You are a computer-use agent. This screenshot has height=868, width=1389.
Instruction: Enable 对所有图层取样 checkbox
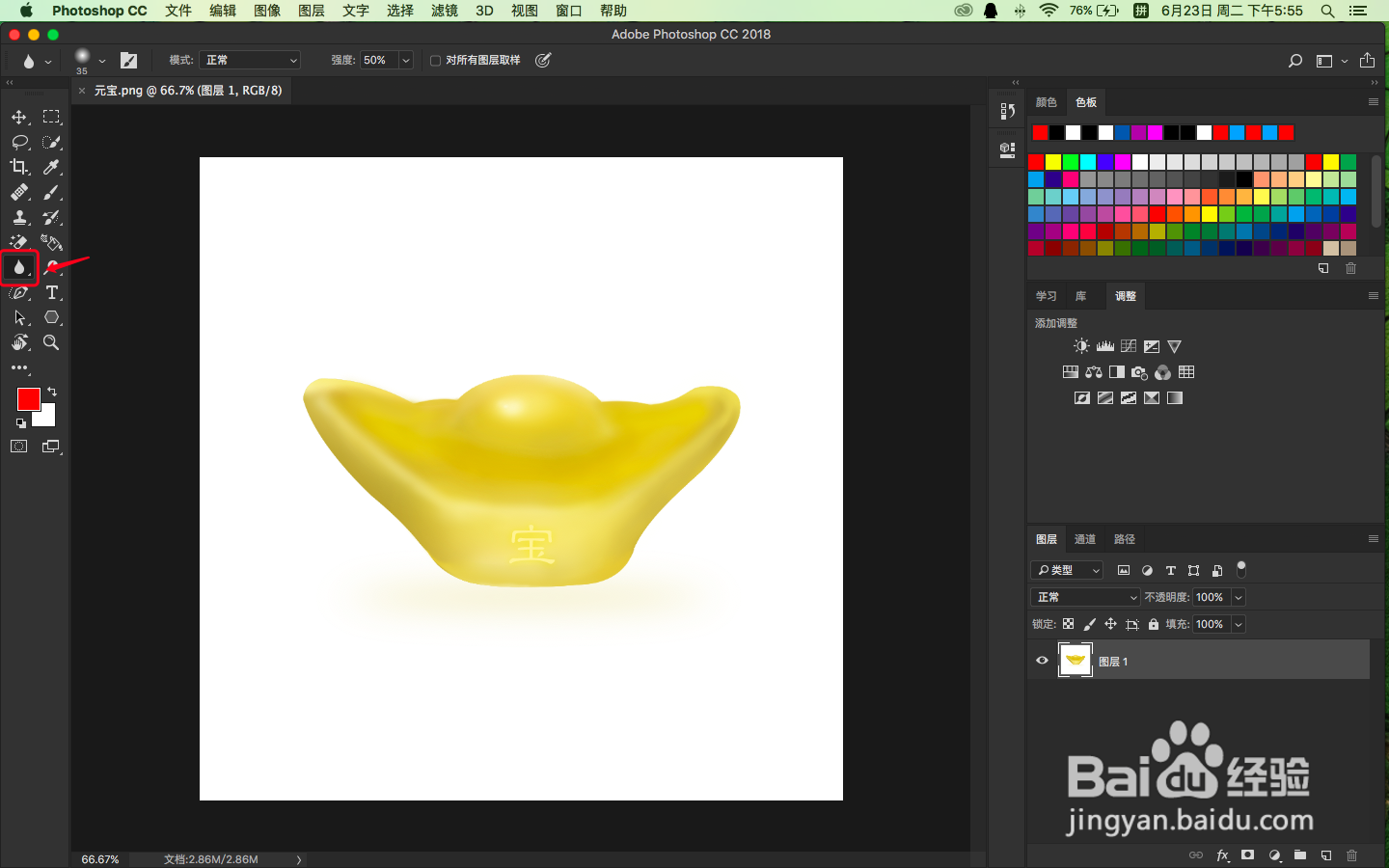coord(435,60)
